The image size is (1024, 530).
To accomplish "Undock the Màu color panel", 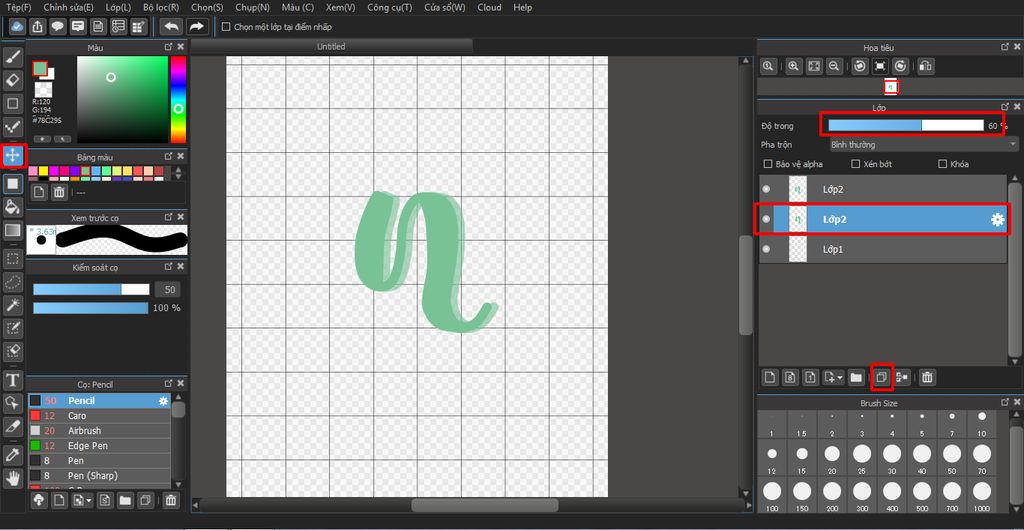I will pos(168,47).
